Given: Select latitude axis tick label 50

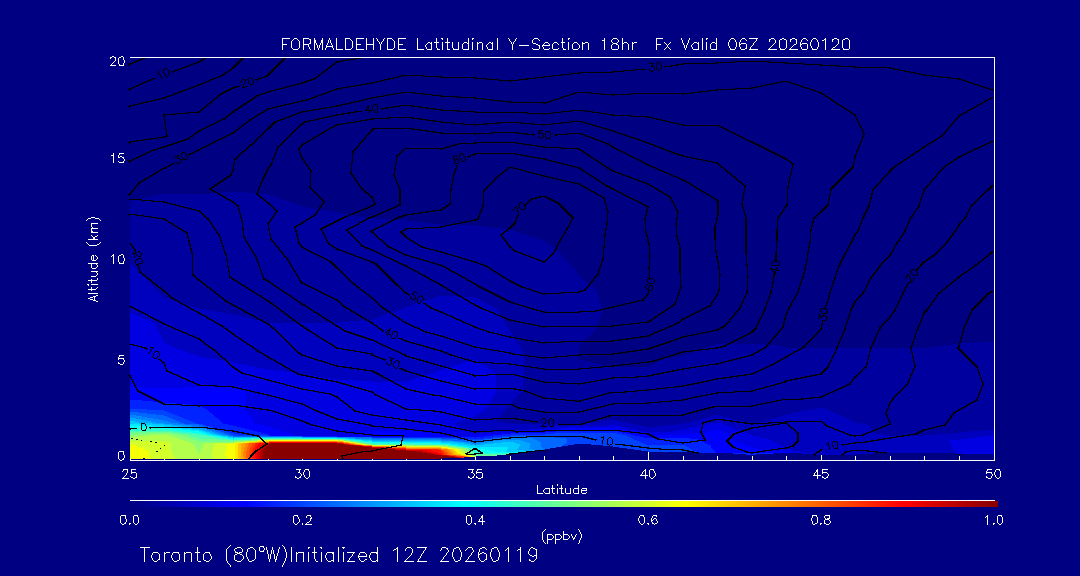Looking at the screenshot, I should (993, 474).
